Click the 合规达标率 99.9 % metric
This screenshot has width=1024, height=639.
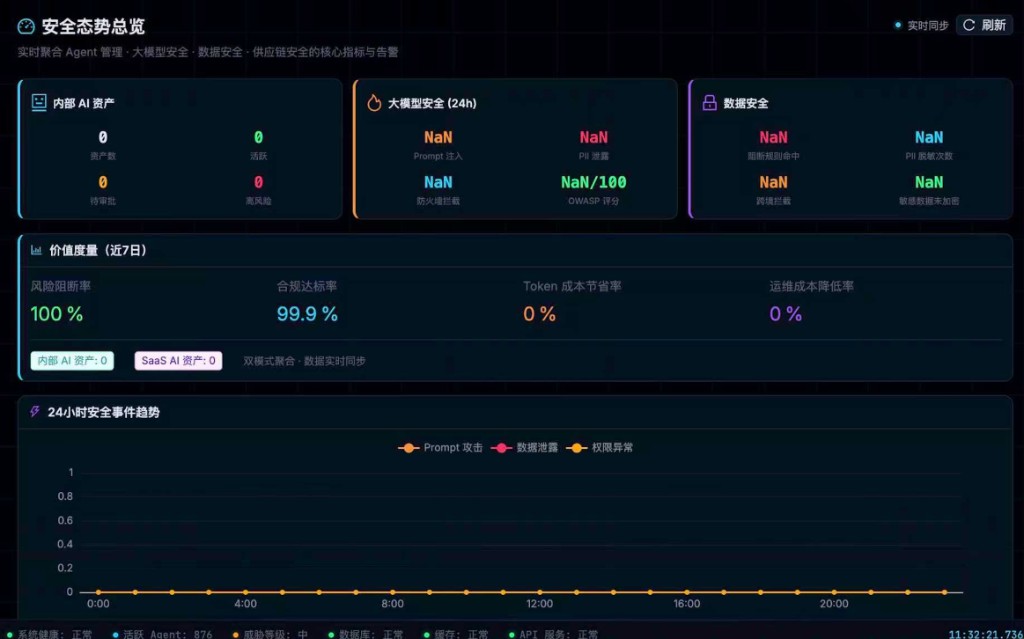[x=307, y=314]
